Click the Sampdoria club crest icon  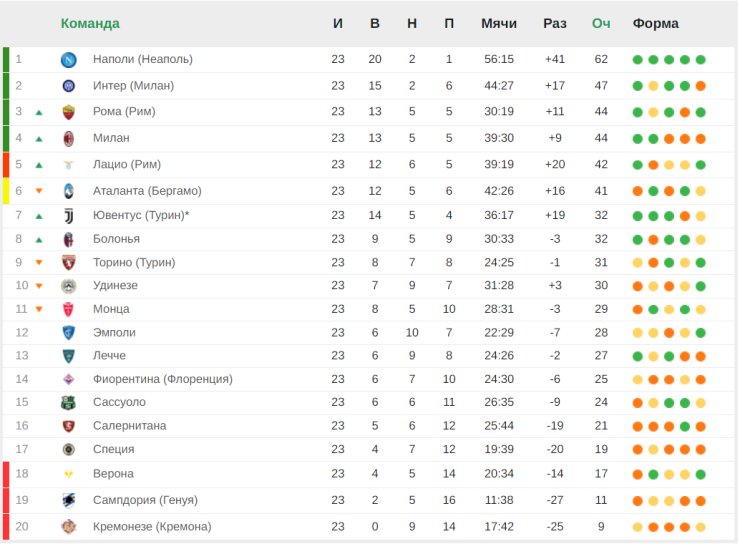69,500
